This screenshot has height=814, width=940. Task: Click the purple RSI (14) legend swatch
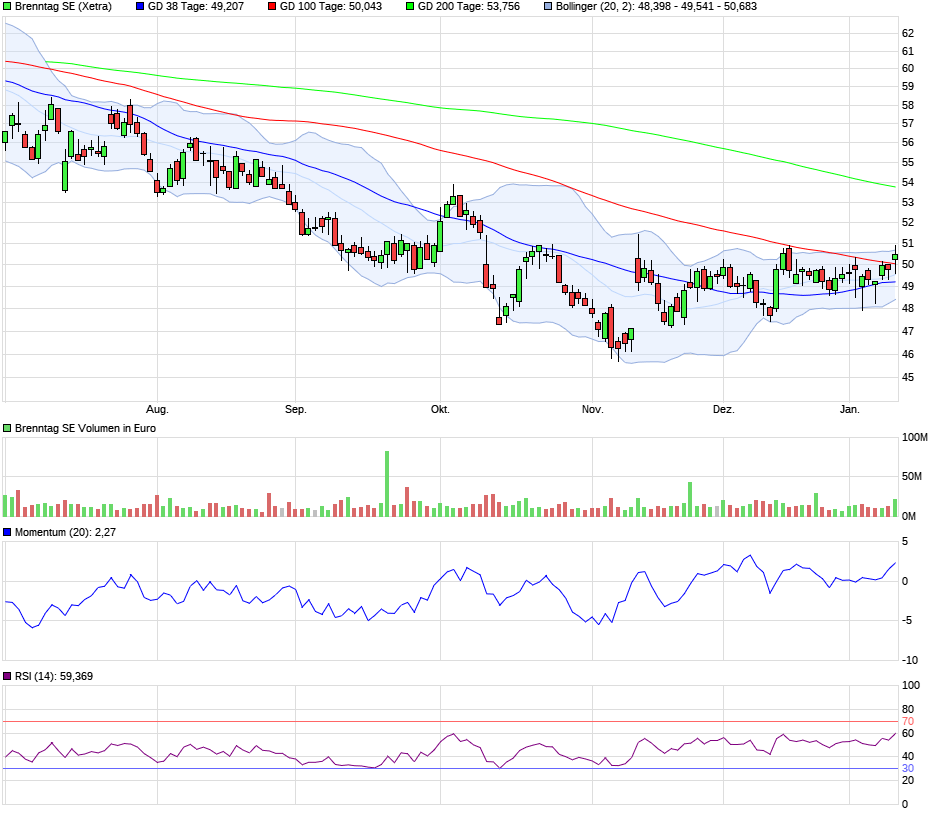pyautogui.click(x=8, y=677)
